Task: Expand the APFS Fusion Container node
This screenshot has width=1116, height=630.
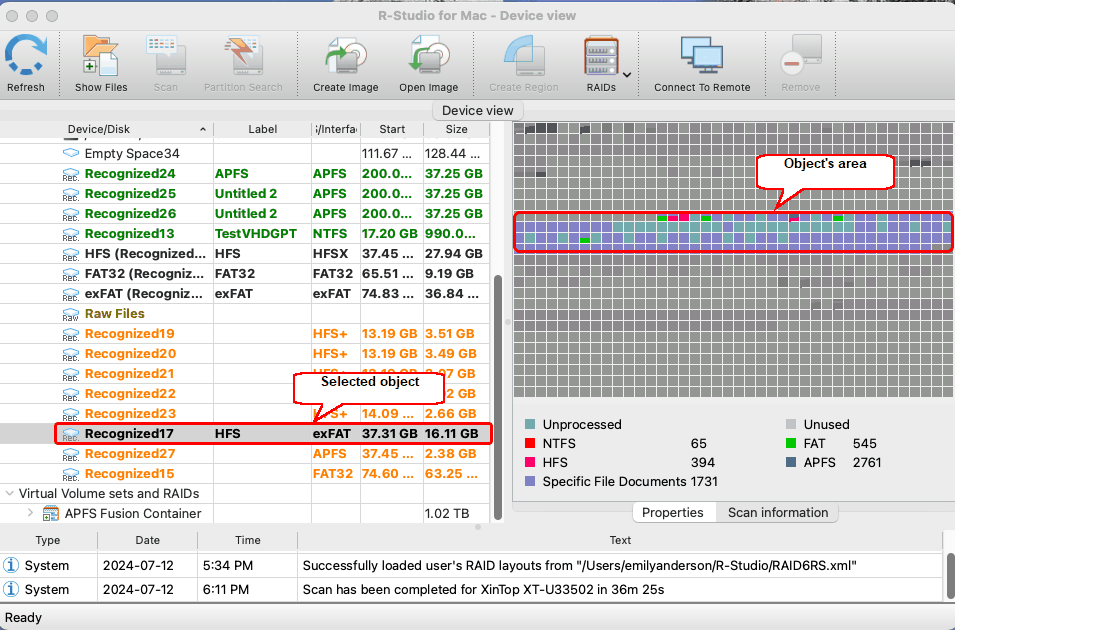Action: coord(30,513)
